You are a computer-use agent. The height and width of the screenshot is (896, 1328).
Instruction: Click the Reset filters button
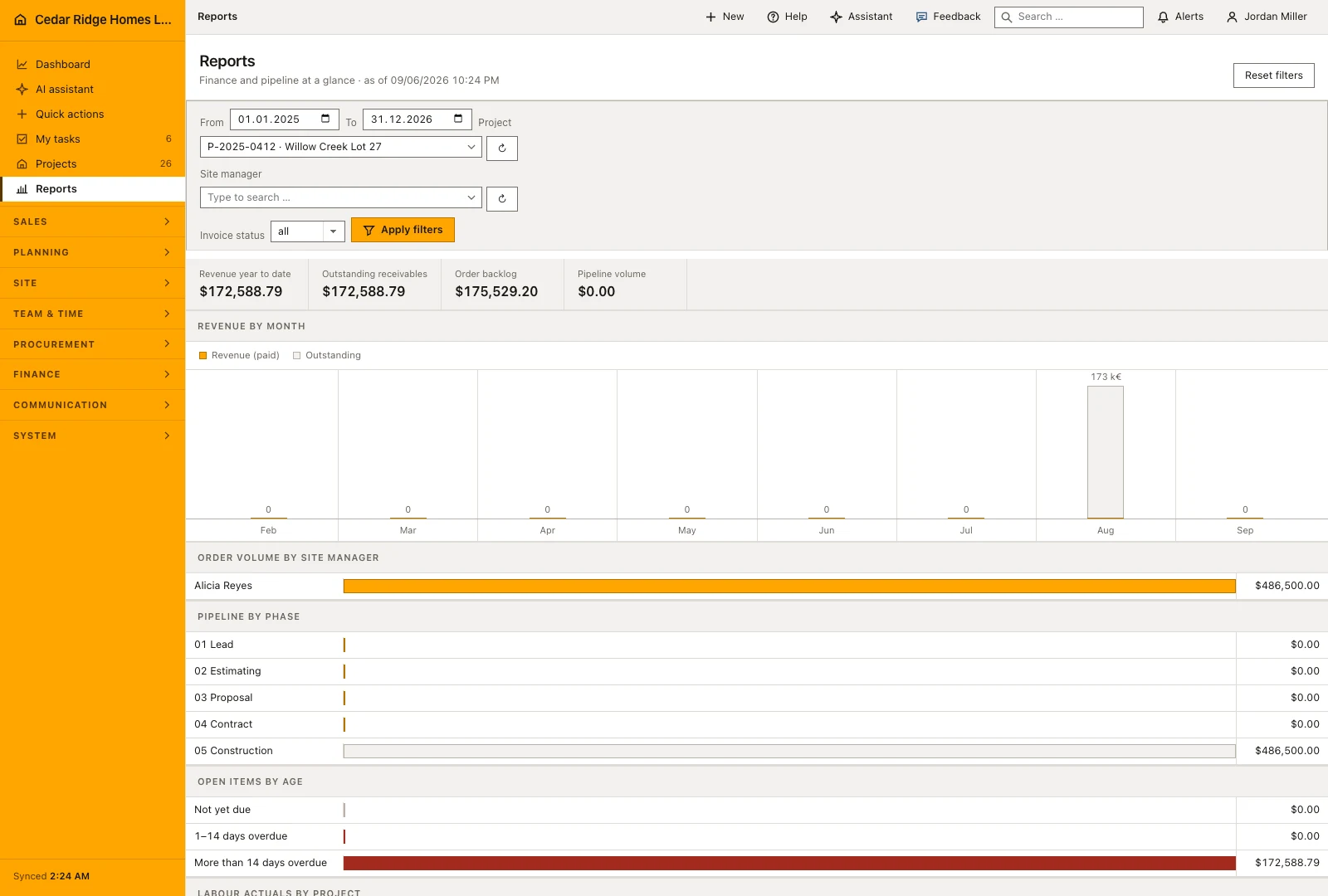point(1274,75)
